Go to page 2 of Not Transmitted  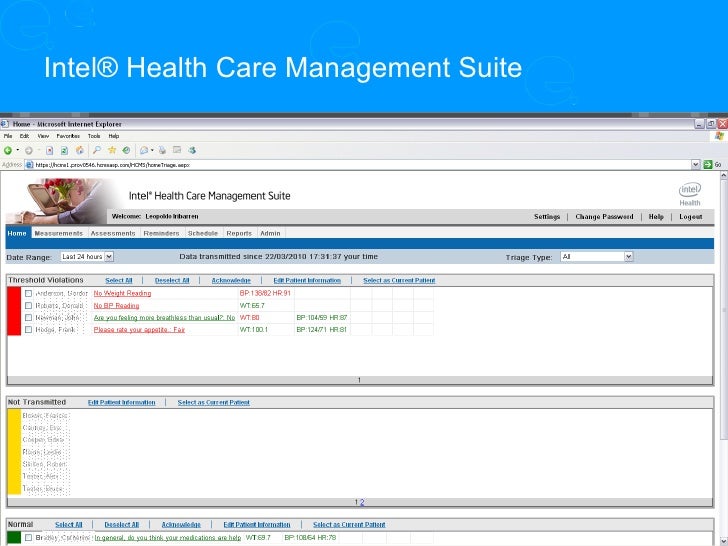coord(362,502)
